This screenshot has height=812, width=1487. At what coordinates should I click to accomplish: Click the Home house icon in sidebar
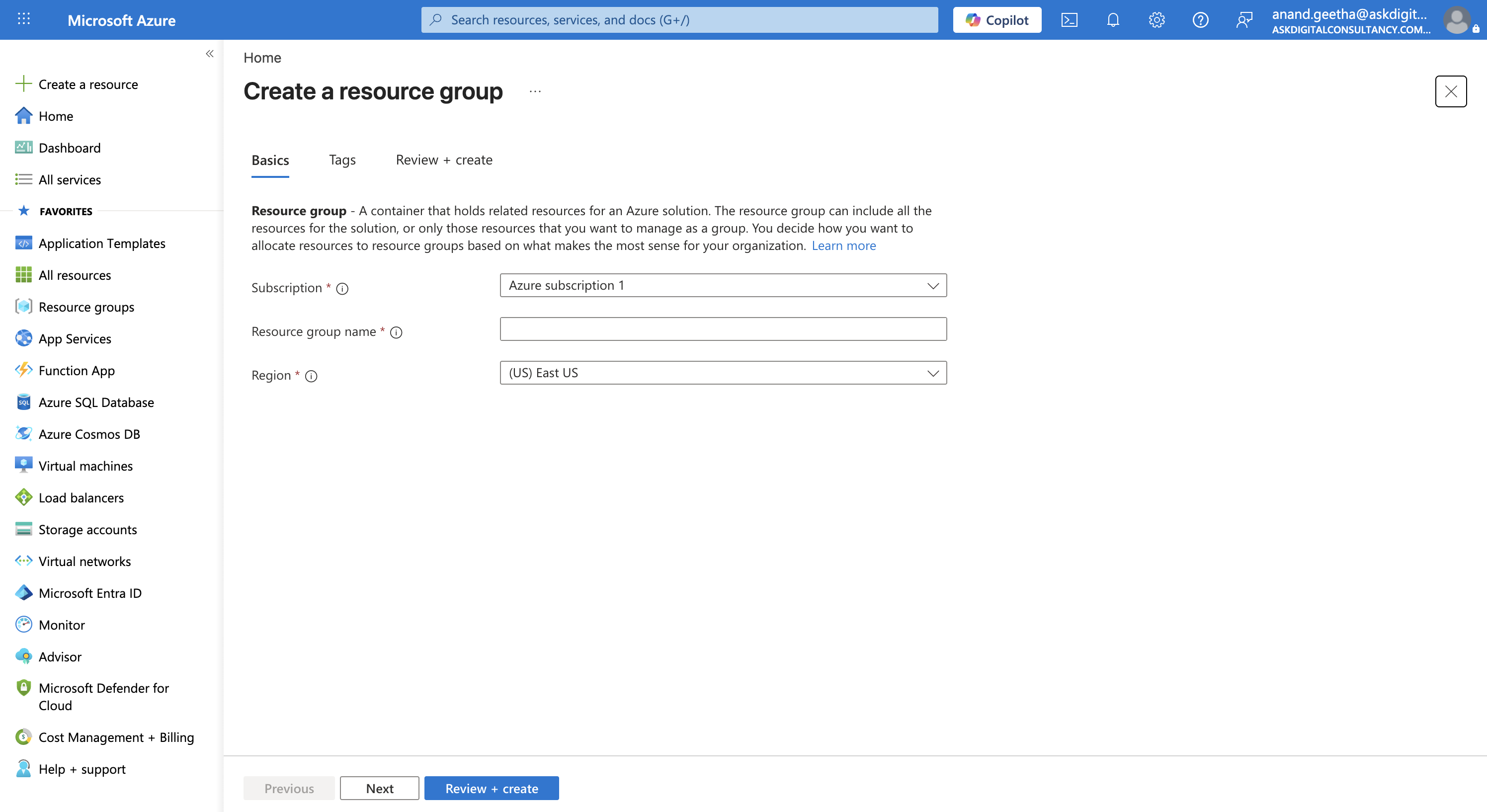(x=24, y=116)
